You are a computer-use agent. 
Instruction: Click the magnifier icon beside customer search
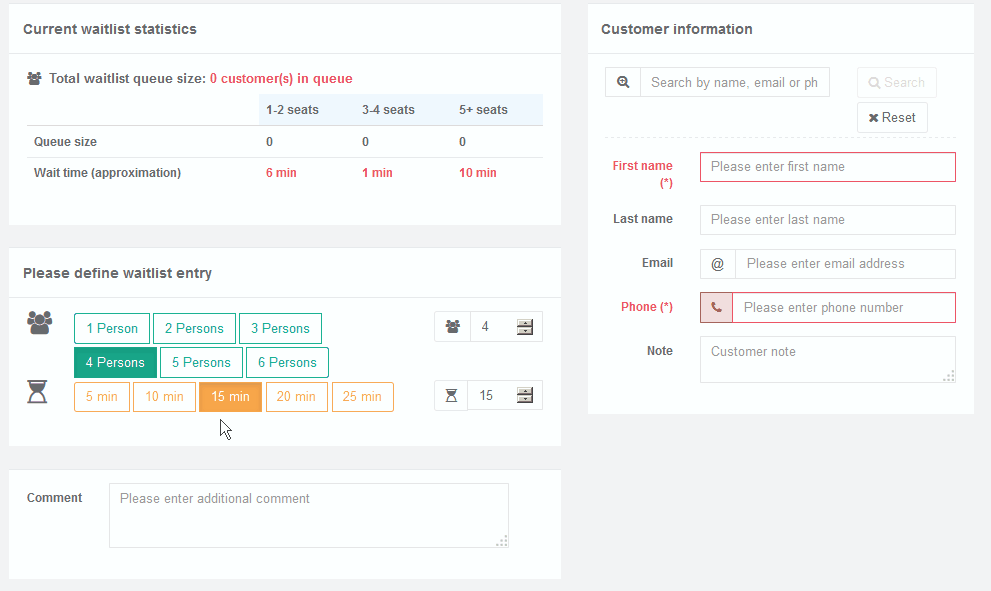623,82
